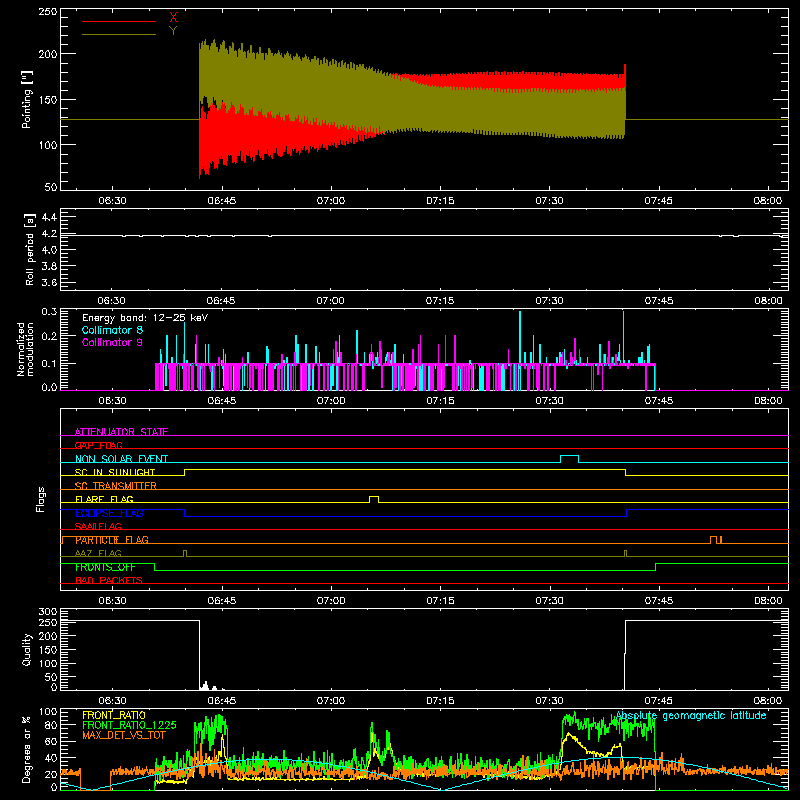Click the 0.1 tick on modulation axis
The width and height of the screenshot is (800, 800).
click(49, 364)
